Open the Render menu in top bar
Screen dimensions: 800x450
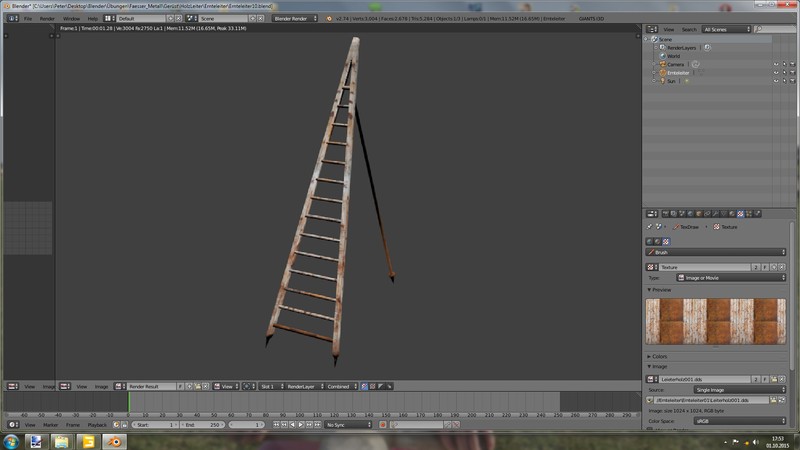pos(47,18)
